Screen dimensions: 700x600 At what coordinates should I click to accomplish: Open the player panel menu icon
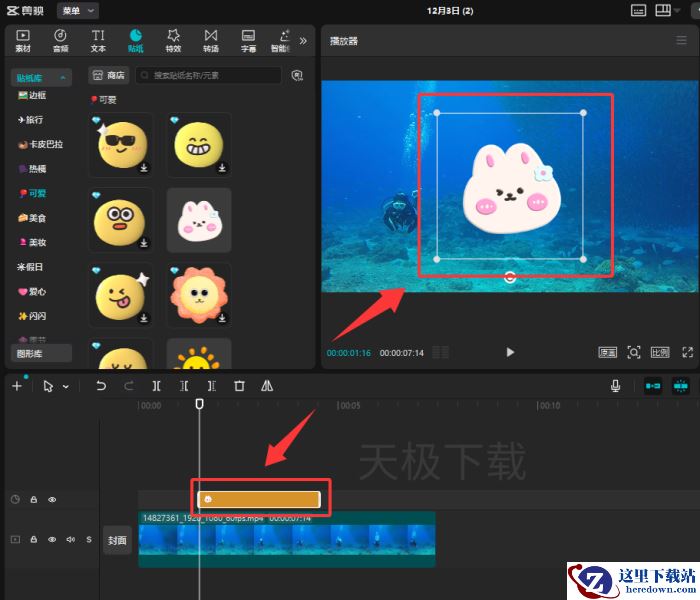tap(681, 41)
